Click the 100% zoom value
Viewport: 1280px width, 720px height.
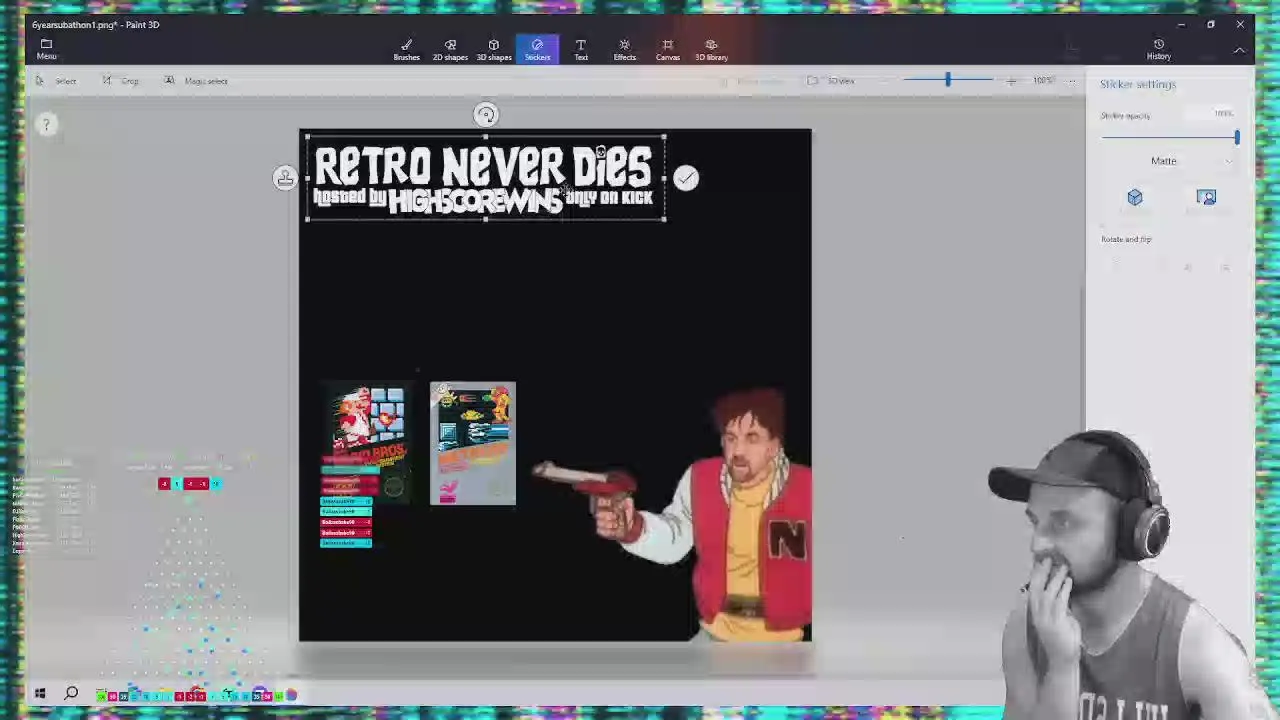click(x=1043, y=81)
